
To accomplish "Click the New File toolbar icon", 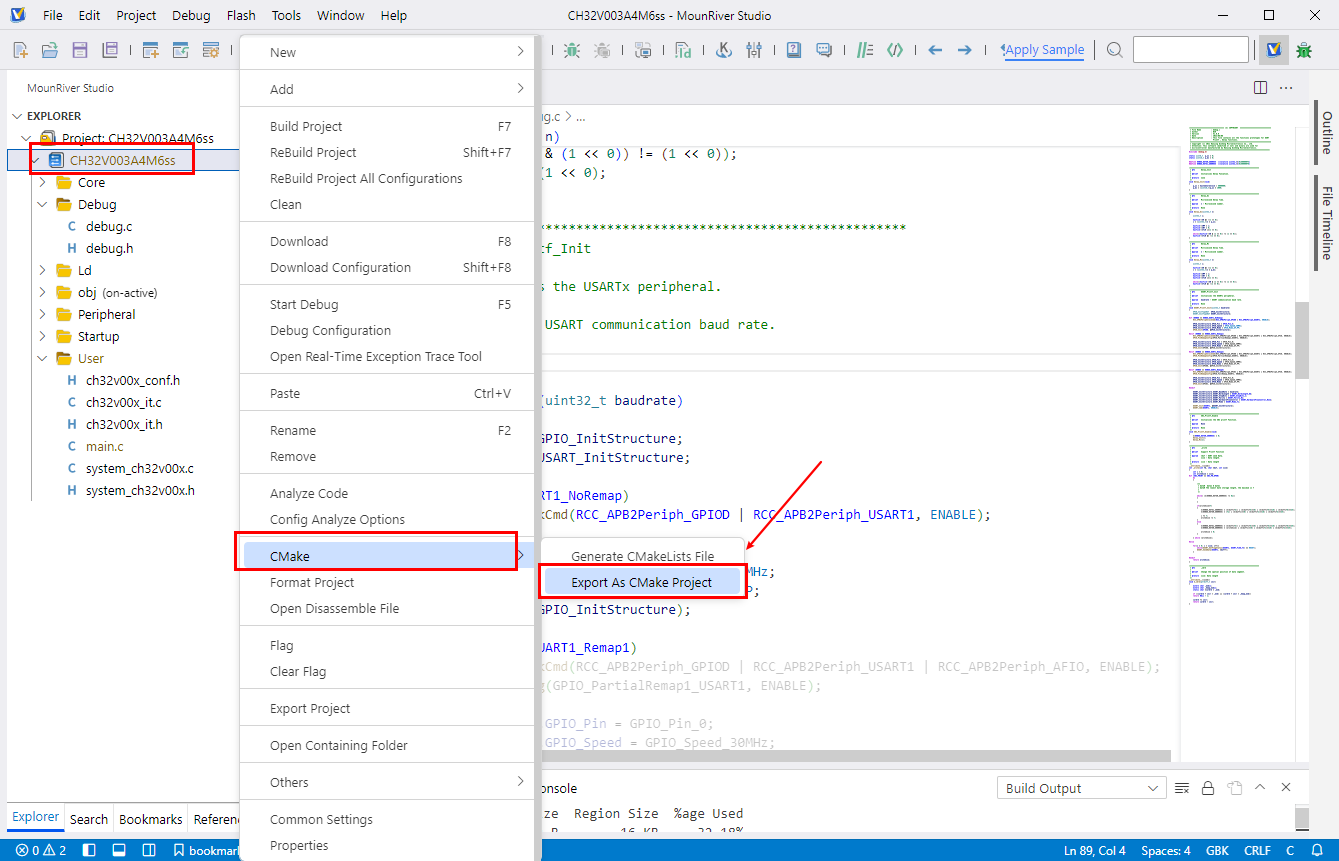I will [x=20, y=50].
